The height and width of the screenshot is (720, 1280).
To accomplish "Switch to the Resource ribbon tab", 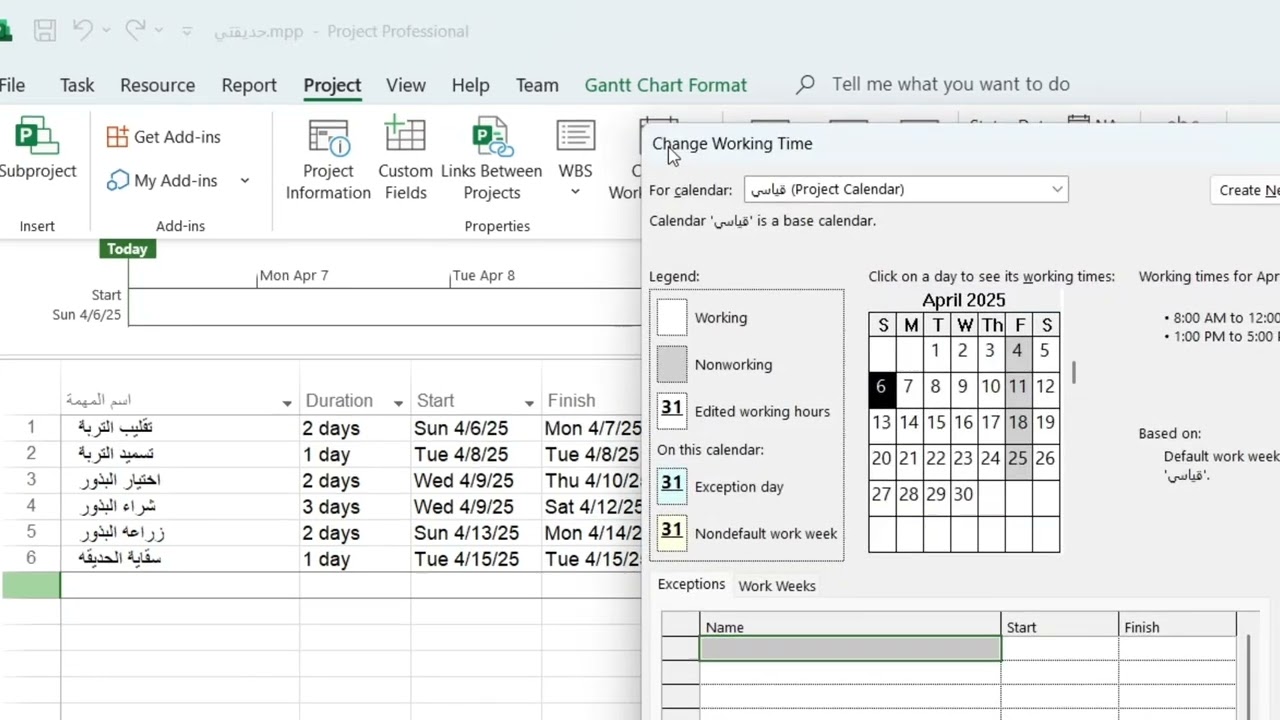I will [x=158, y=85].
